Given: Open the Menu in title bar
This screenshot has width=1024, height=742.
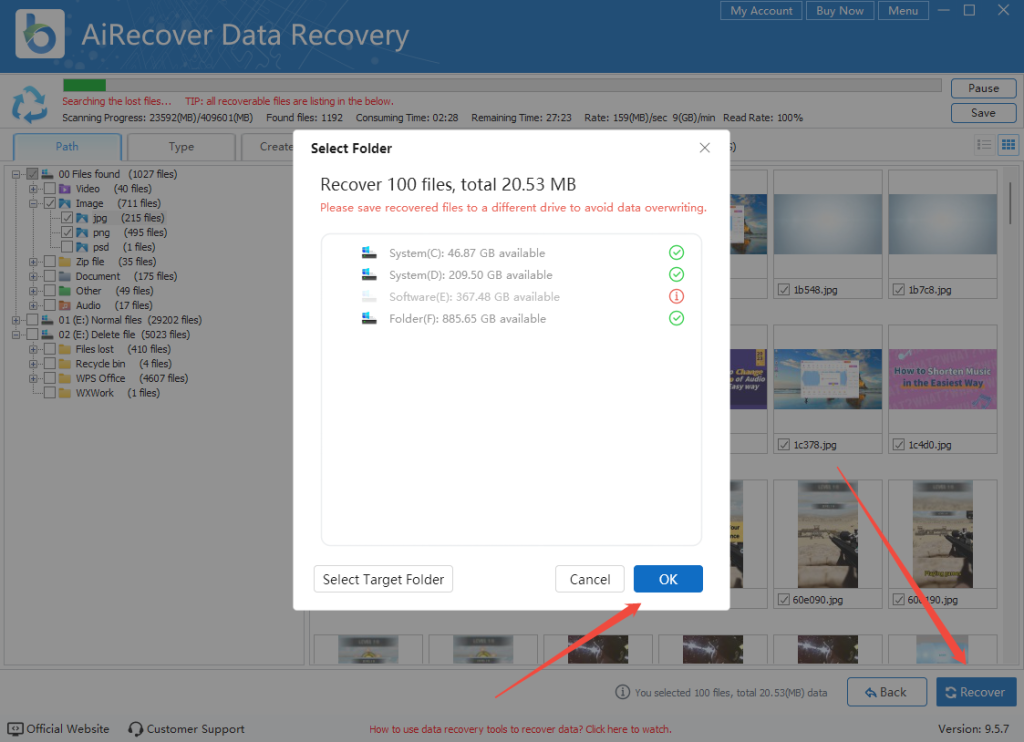Looking at the screenshot, I should pos(902,11).
